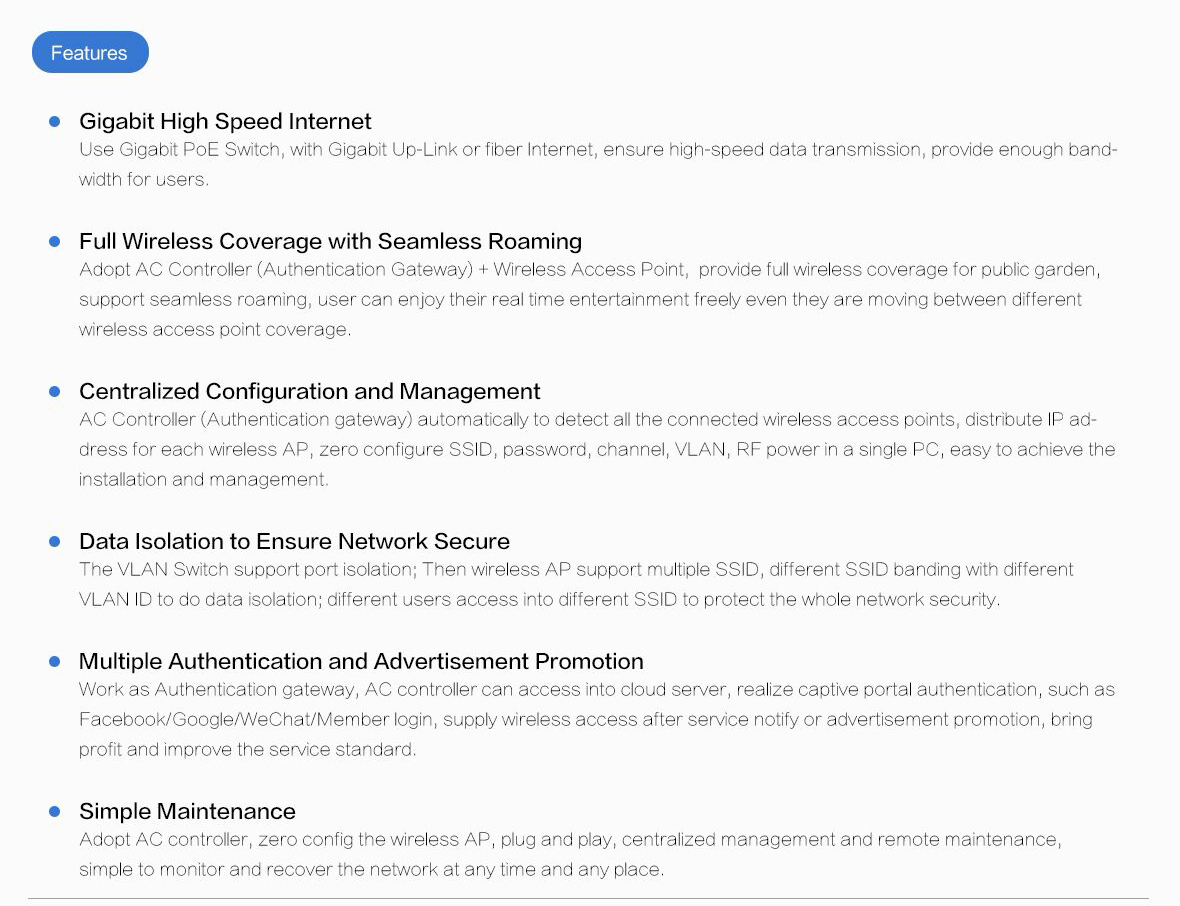Click bullet beside Full Wireless Coverage heading
The image size is (1180, 906).
pyautogui.click(x=54, y=242)
